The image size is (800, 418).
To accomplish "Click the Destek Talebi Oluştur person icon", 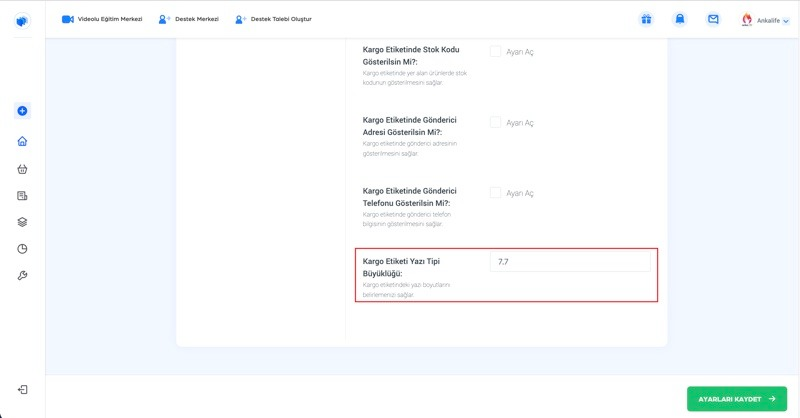I will click(x=240, y=19).
